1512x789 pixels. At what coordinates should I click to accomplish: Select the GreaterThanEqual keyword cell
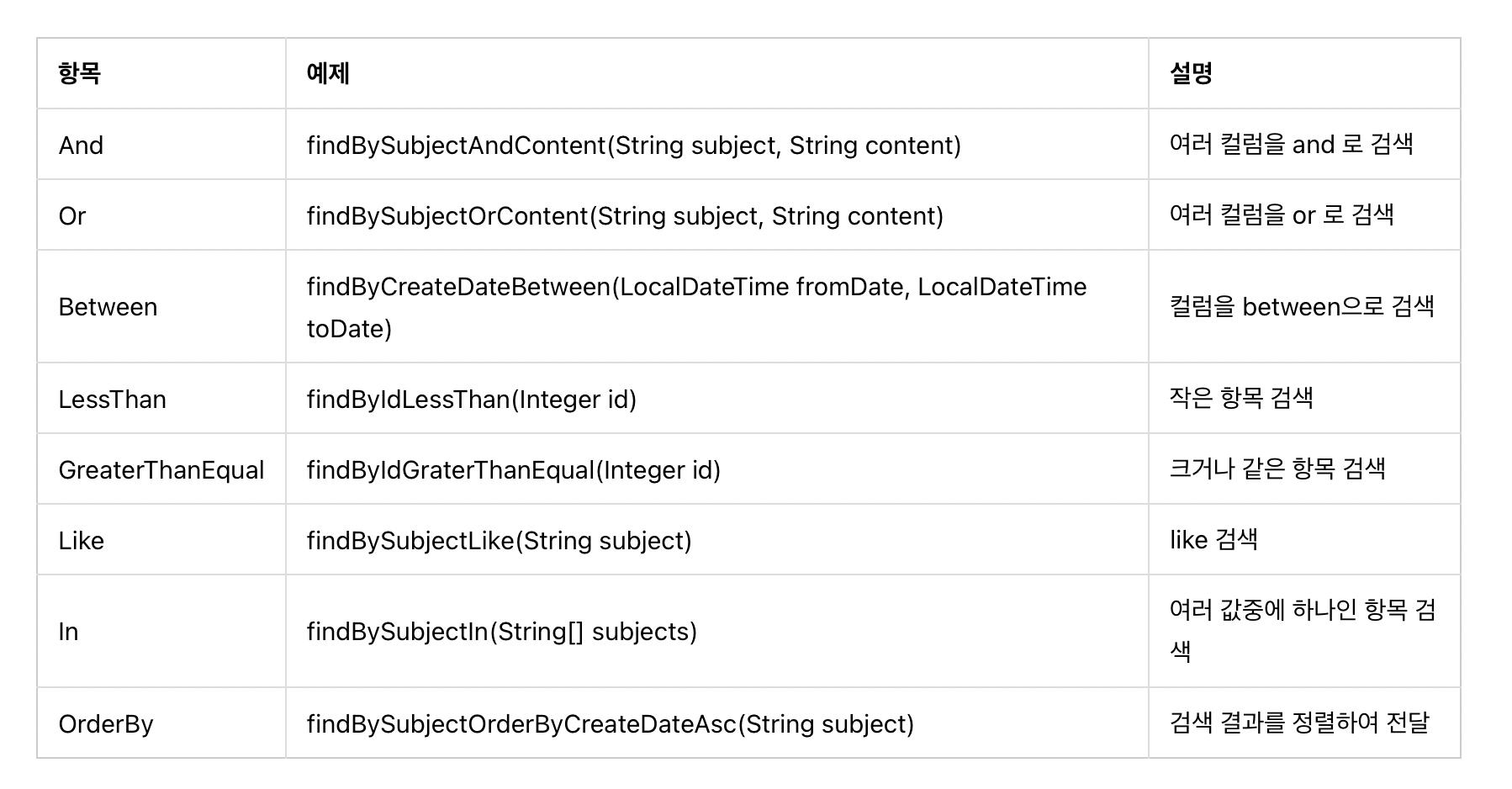pos(161,469)
